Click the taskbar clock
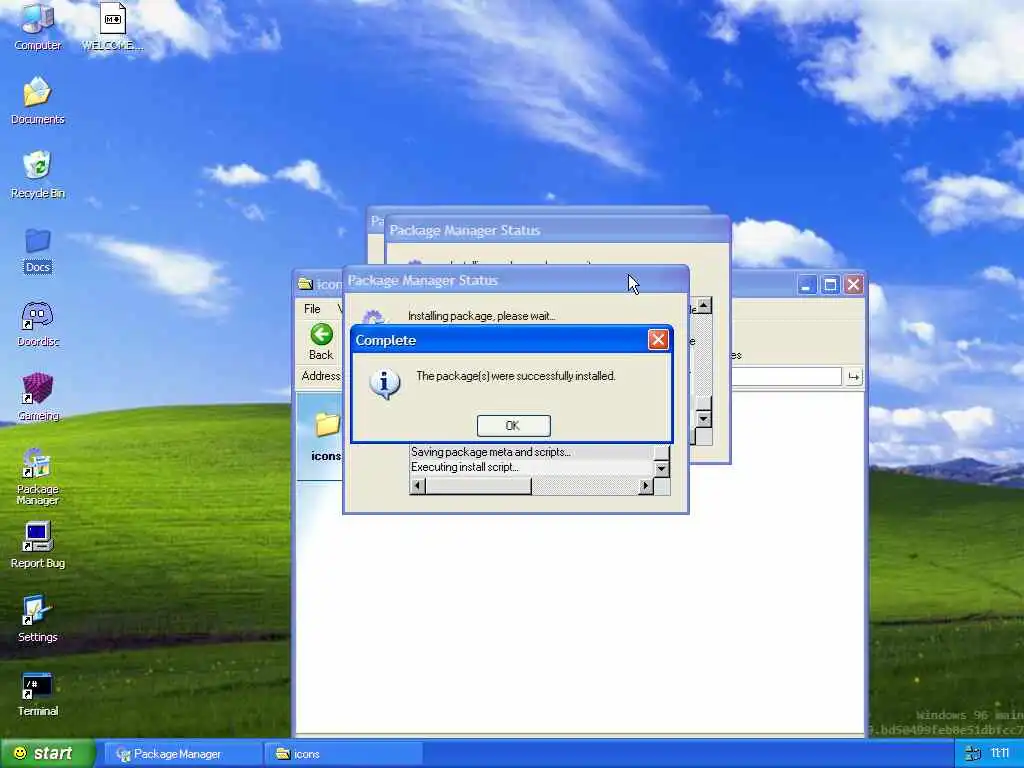This screenshot has width=1024, height=768. click(x=1000, y=754)
